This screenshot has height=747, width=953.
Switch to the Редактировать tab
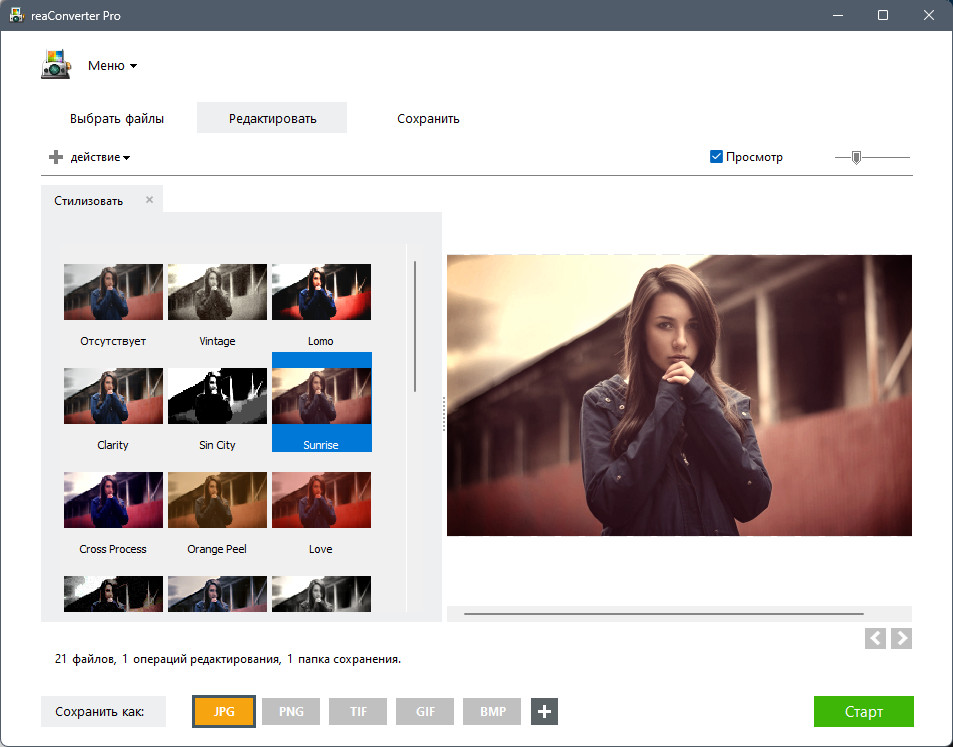pos(272,119)
